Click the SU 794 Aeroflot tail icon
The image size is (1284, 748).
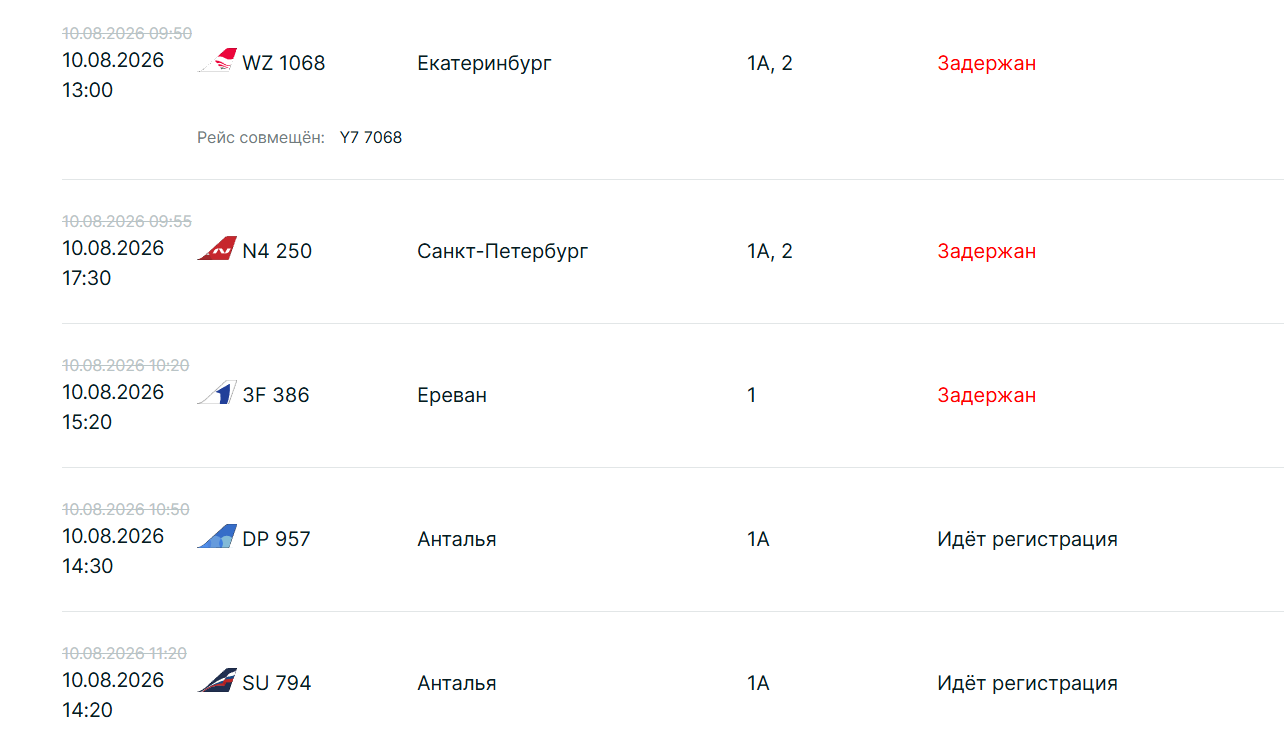(217, 680)
